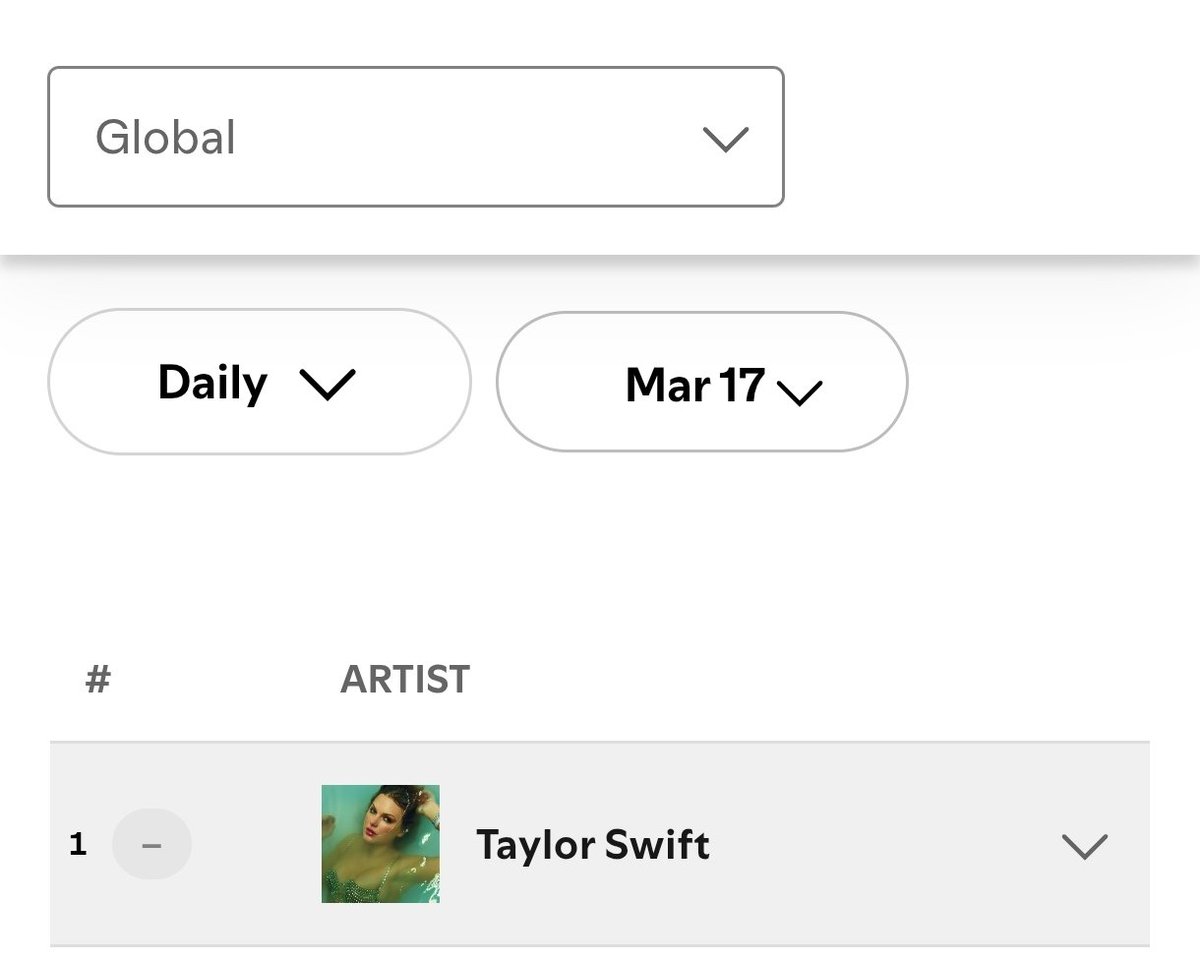The image size is (1200, 963).
Task: Click the "Mar 17" date text
Action: [695, 385]
